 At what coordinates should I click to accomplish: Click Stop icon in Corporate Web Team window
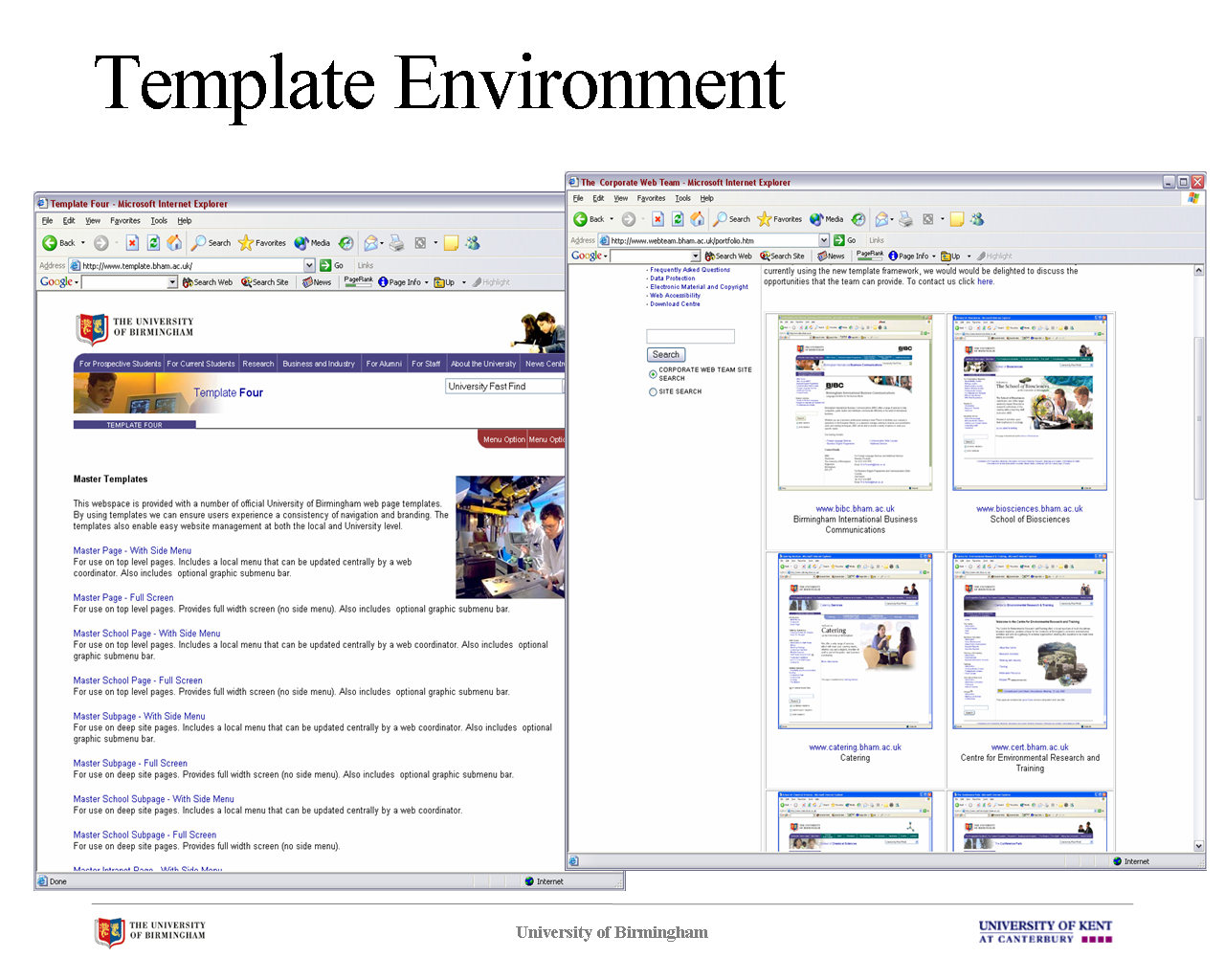[657, 219]
